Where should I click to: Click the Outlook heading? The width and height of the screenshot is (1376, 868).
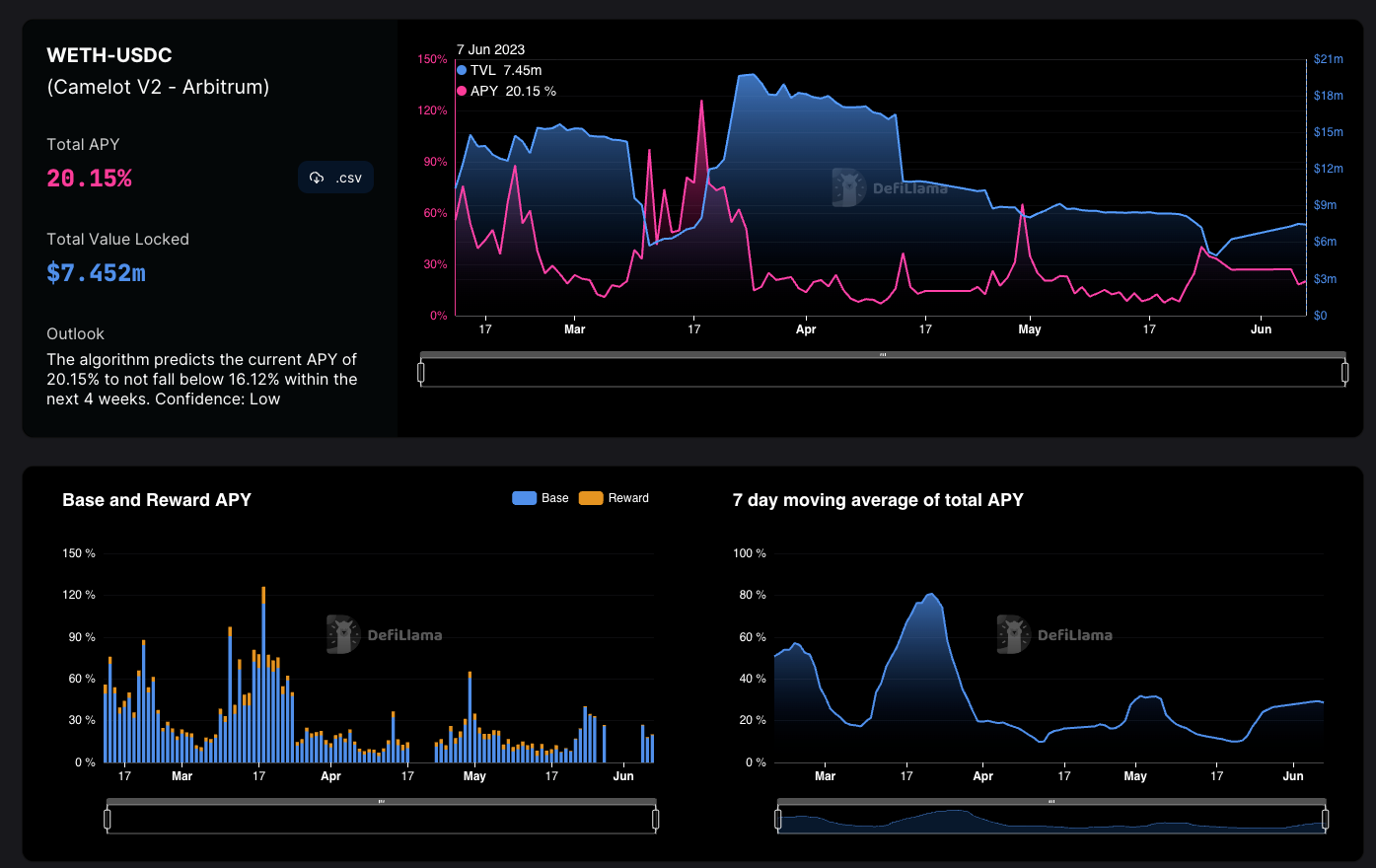pos(75,333)
